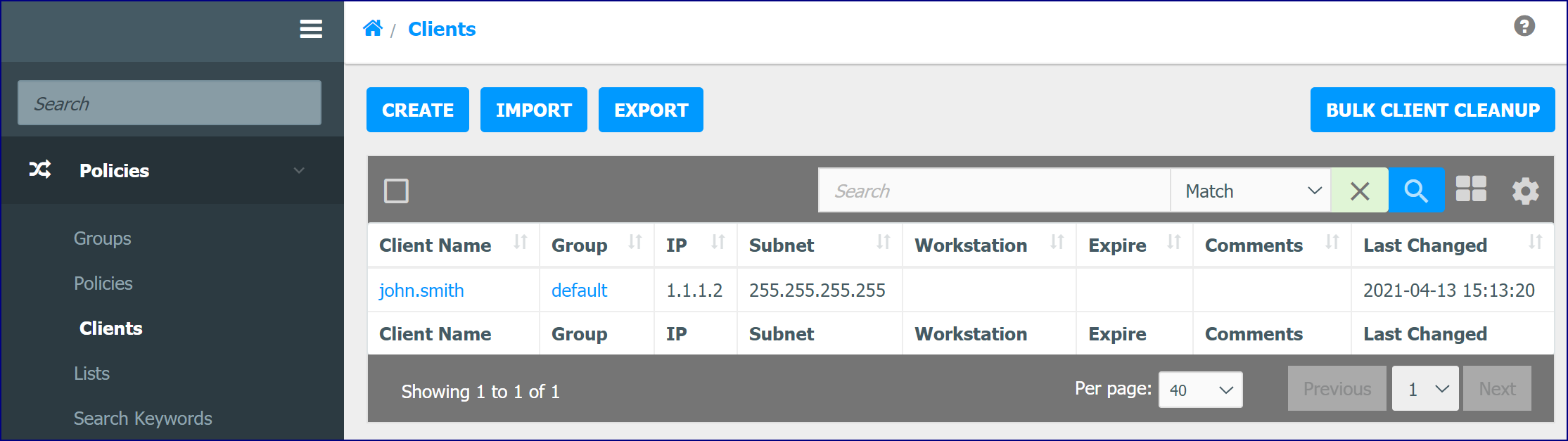
Task: Open the hamburger menu icon
Action: [311, 29]
